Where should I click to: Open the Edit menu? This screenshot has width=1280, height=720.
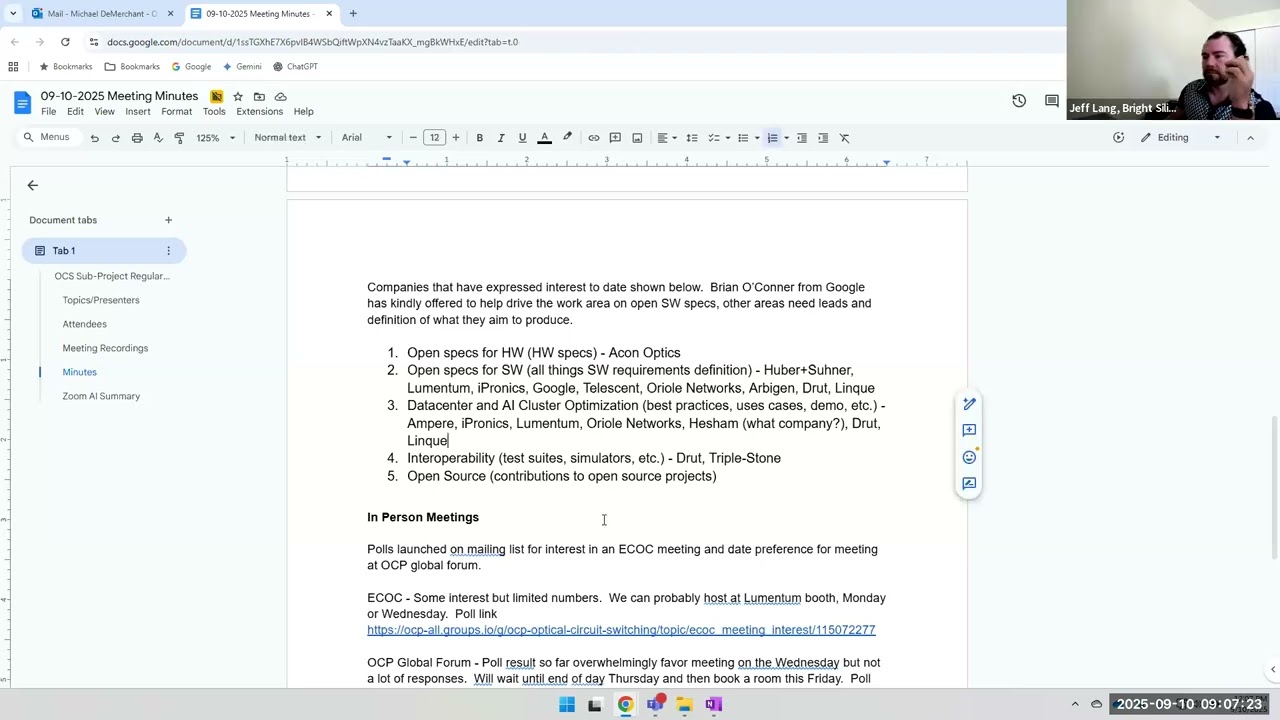pyautogui.click(x=75, y=111)
